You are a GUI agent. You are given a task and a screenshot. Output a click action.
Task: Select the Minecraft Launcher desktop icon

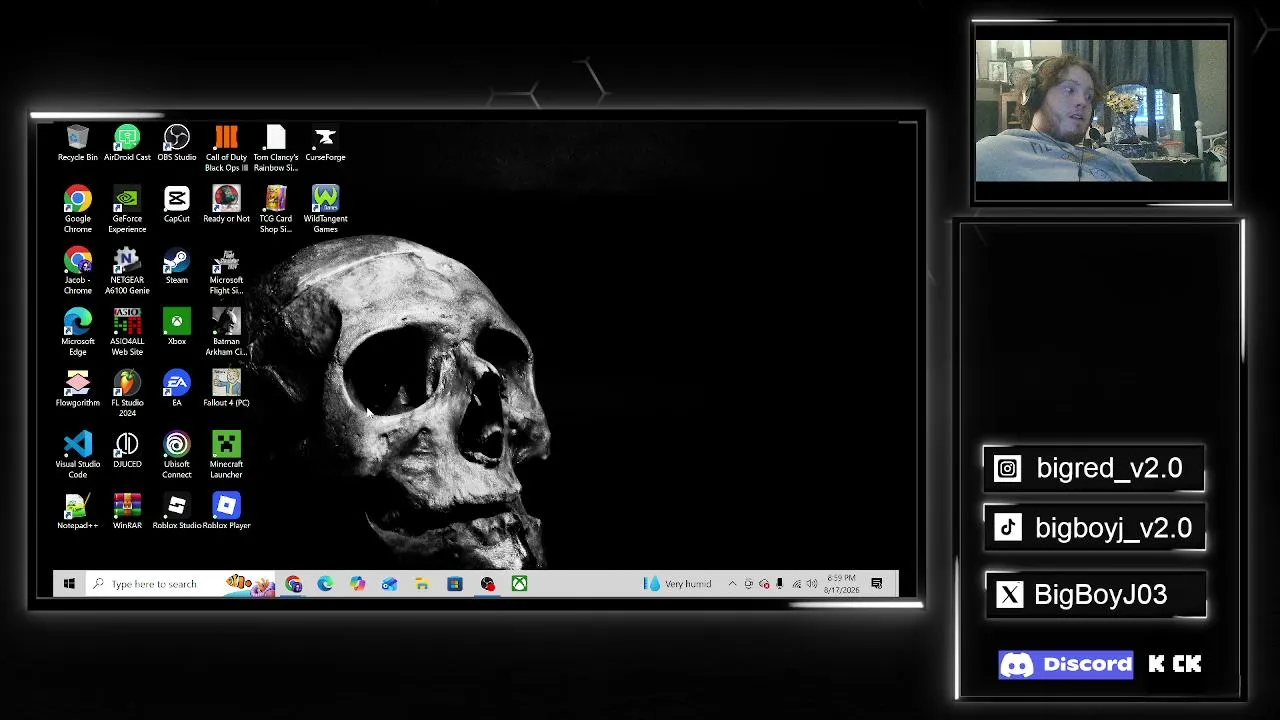226,455
